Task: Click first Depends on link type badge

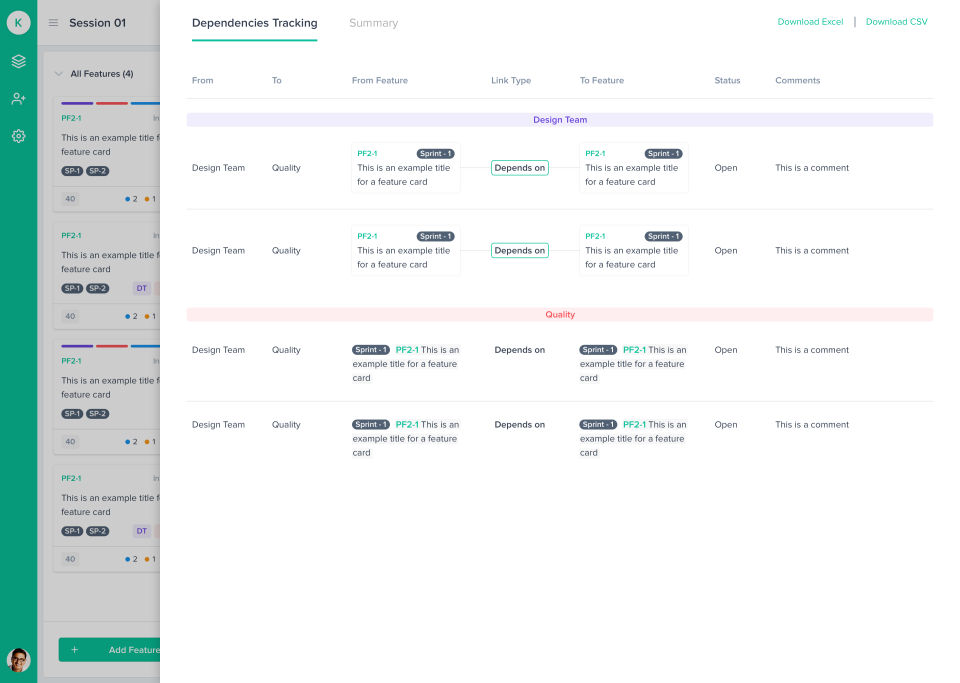Action: pos(520,168)
